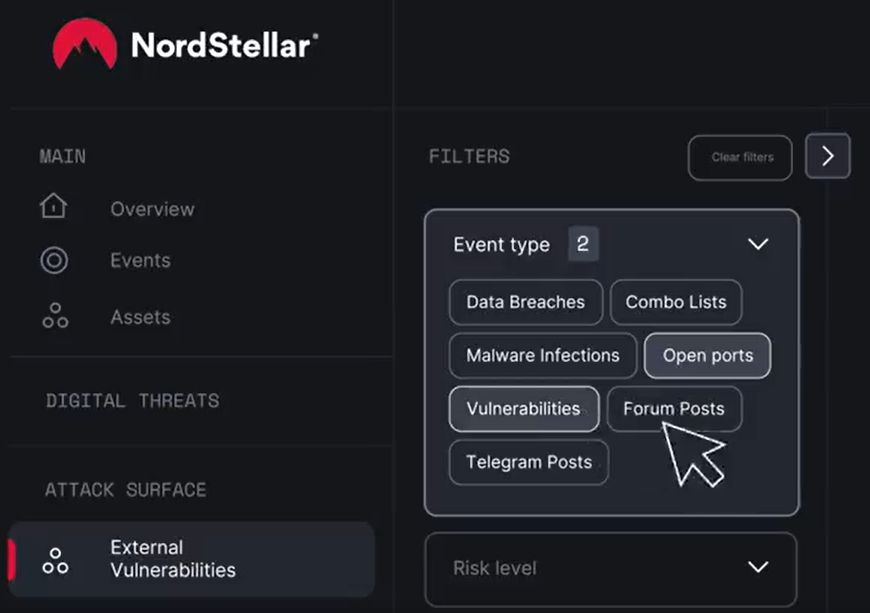Viewport: 870px width, 613px height.
Task: Expand the Risk level dropdown chevron
Action: tap(758, 566)
